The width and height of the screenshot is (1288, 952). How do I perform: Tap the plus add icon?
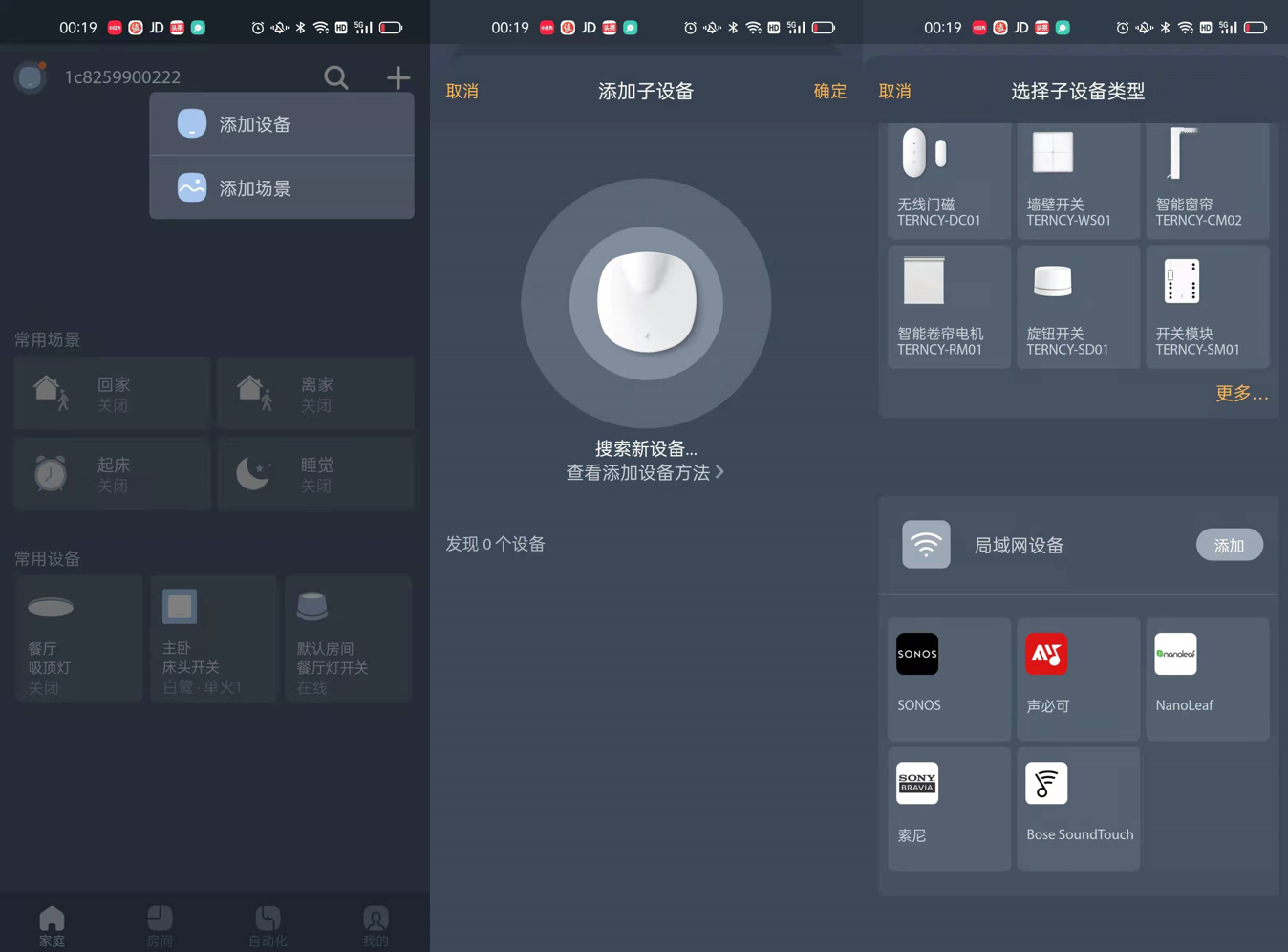pyautogui.click(x=397, y=77)
